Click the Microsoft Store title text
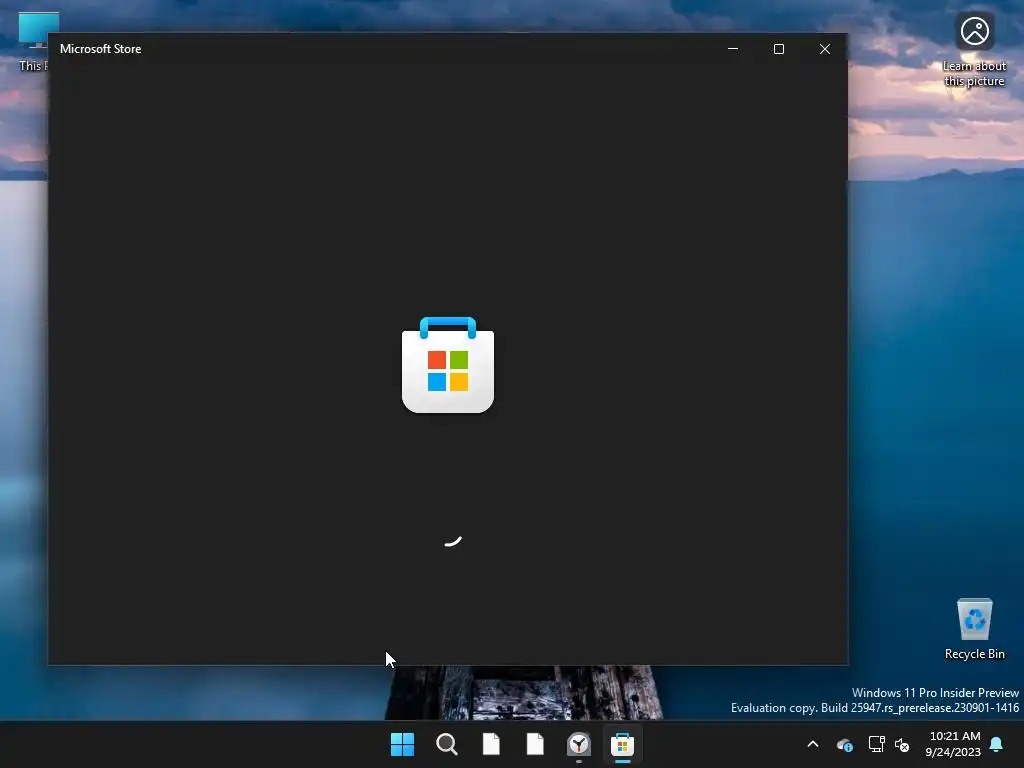1024x768 pixels. pyautogui.click(x=101, y=49)
